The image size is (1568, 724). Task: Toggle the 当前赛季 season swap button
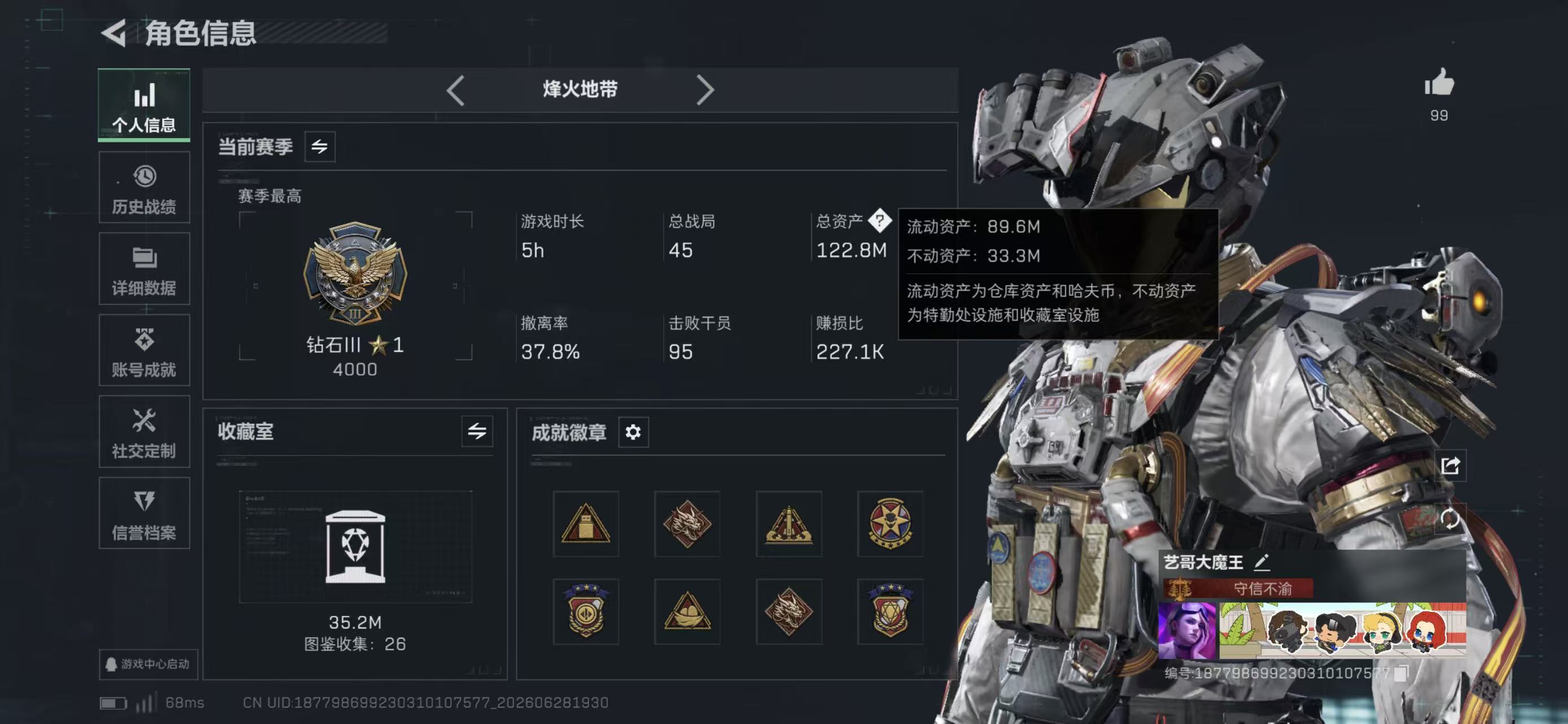point(319,146)
